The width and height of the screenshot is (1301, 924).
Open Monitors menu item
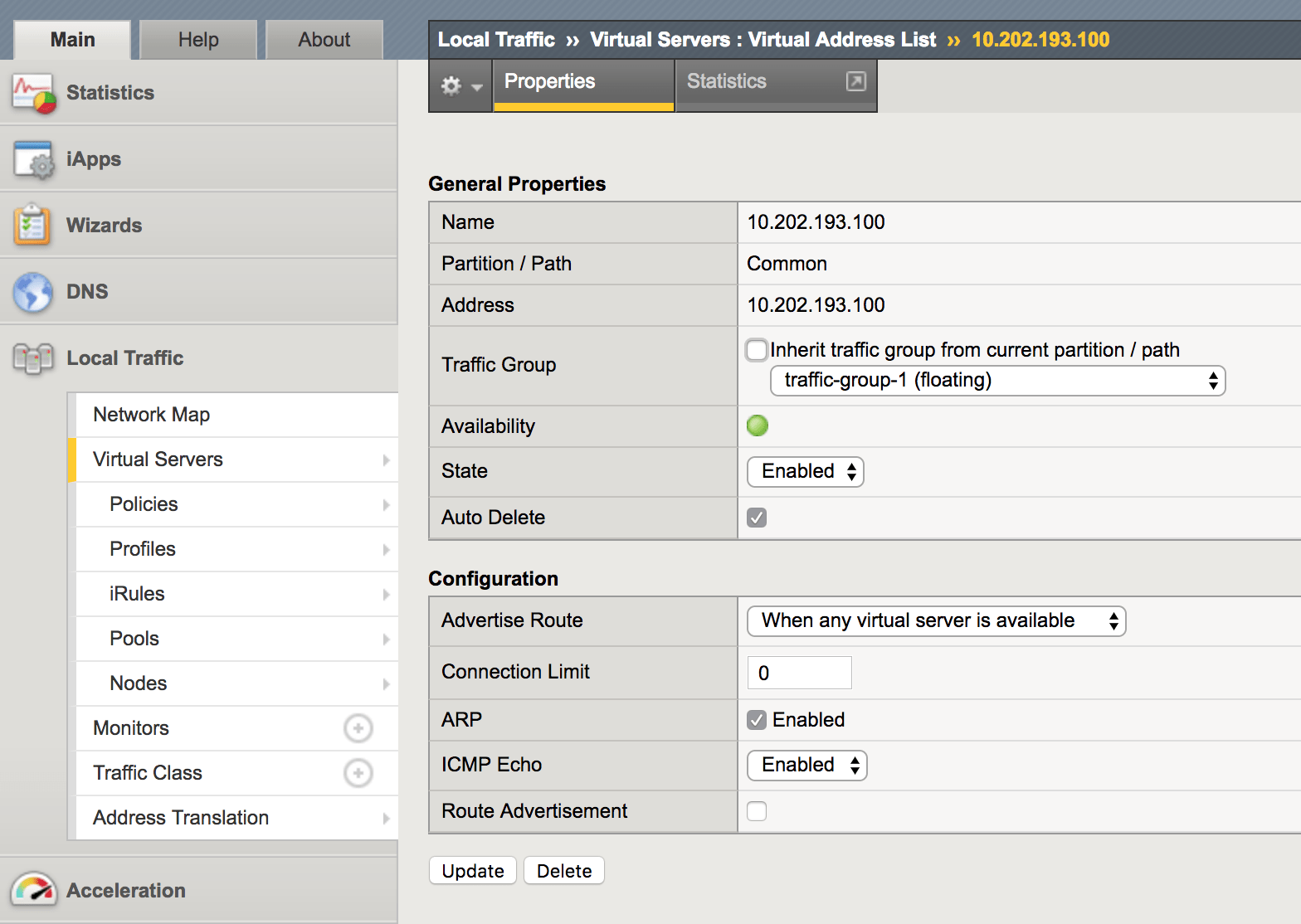(x=237, y=728)
